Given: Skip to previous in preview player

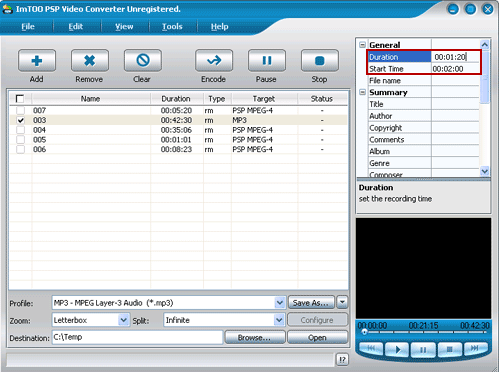Looking at the screenshot, I should [371, 349].
